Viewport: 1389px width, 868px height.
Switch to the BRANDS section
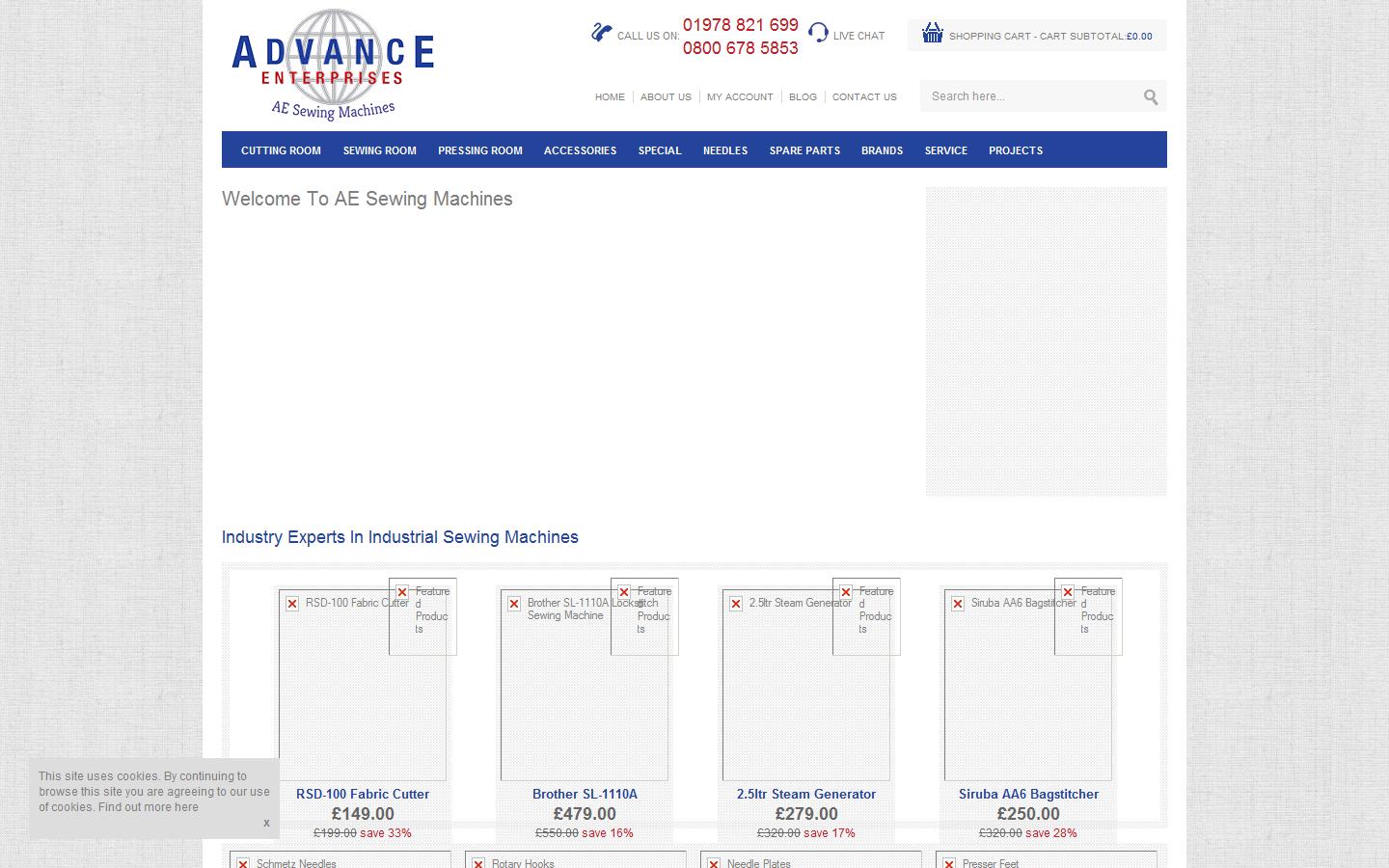pyautogui.click(x=881, y=150)
